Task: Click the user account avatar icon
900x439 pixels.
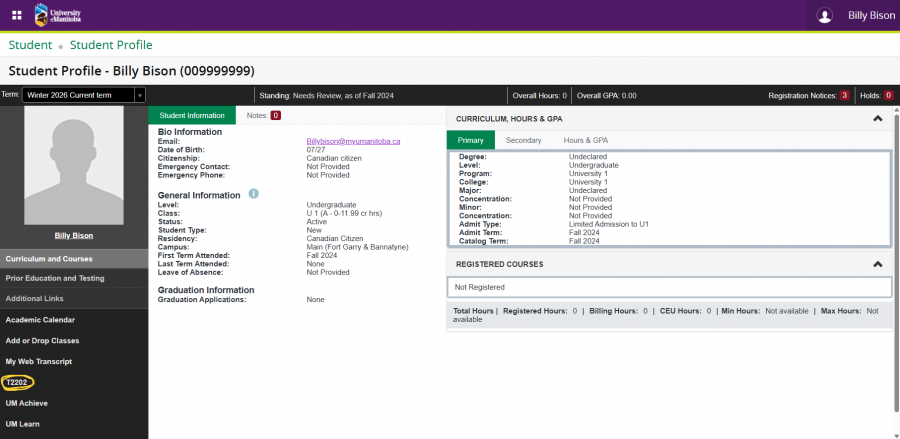Action: (x=824, y=15)
